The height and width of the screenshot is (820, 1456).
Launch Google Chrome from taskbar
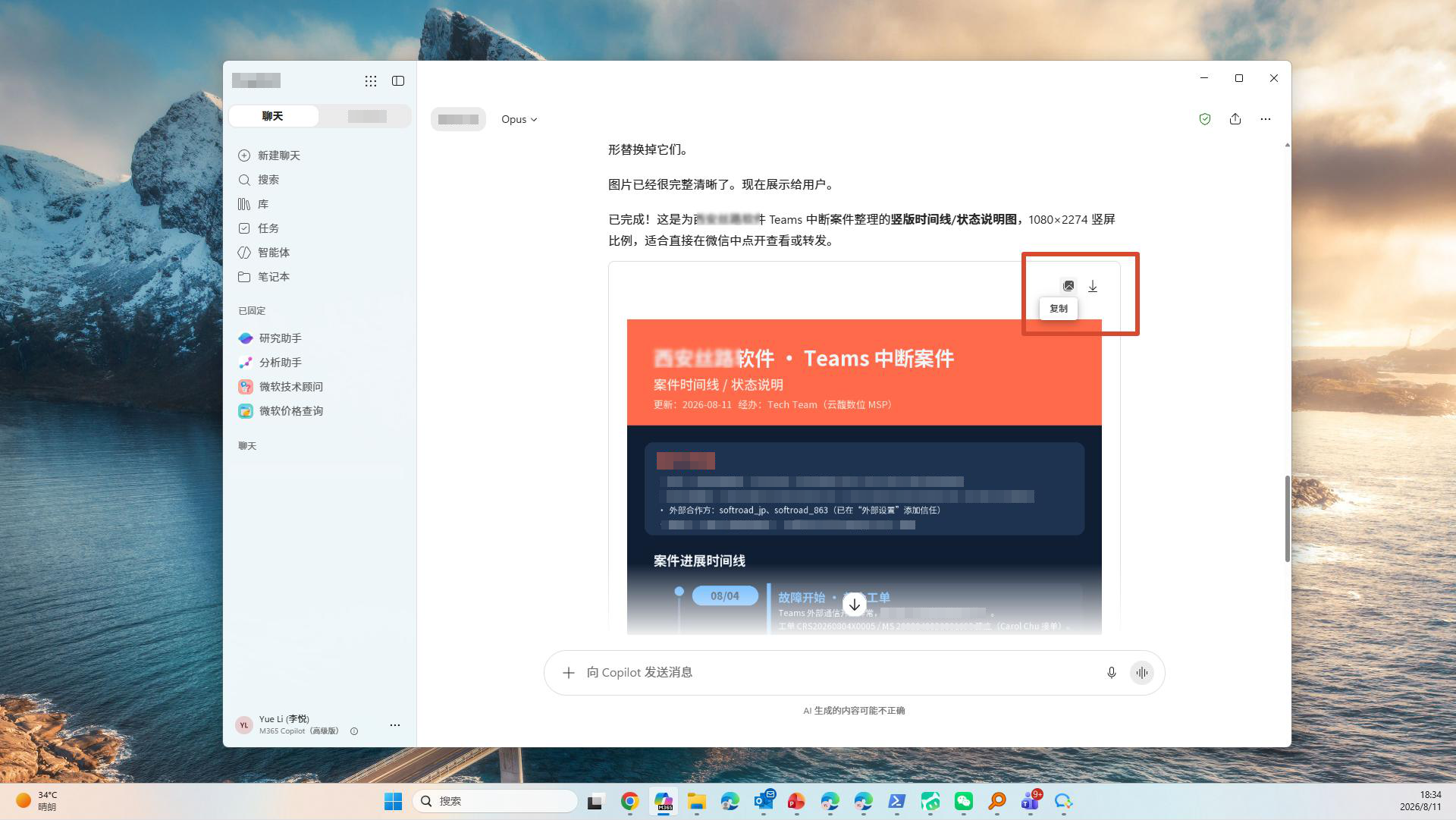point(629,801)
